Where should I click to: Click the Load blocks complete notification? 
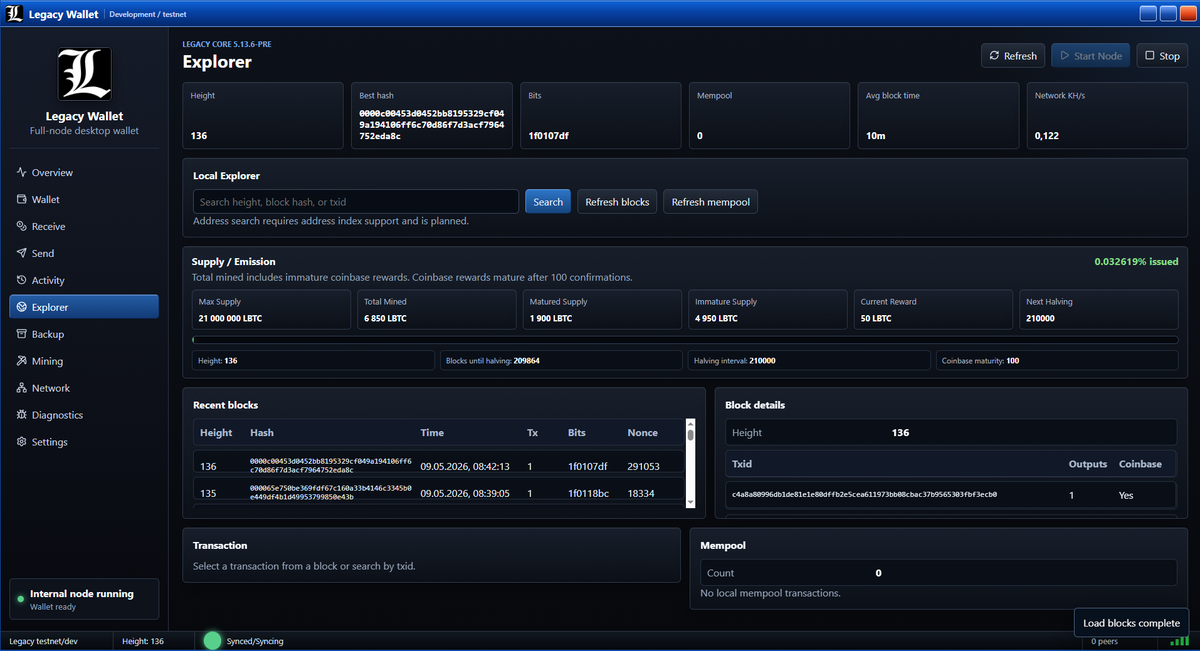(1131, 623)
